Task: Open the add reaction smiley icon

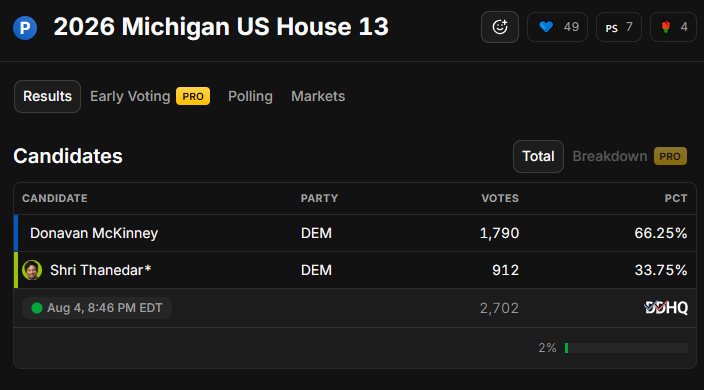Action: point(500,27)
